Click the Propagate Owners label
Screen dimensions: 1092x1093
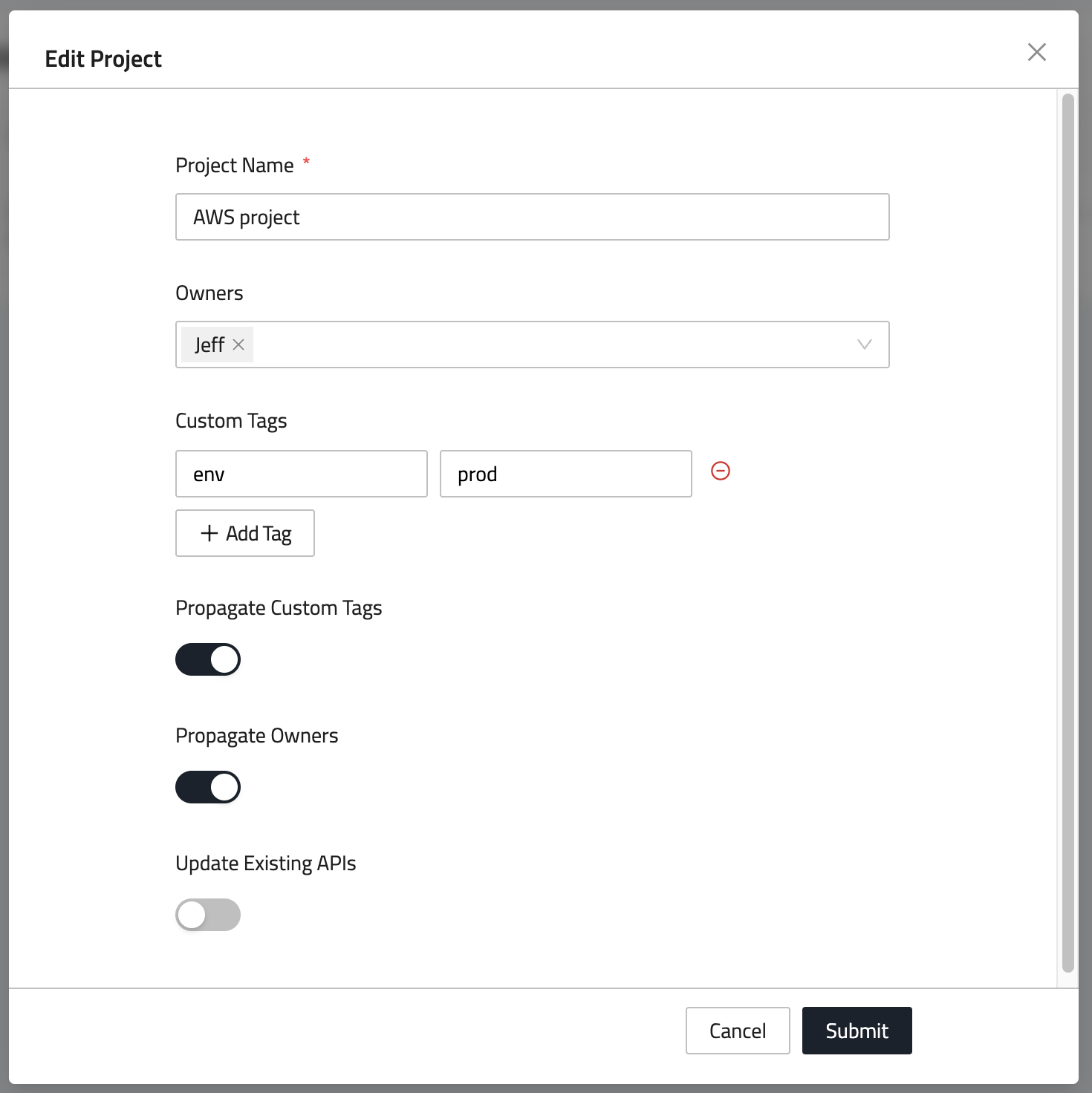[256, 736]
